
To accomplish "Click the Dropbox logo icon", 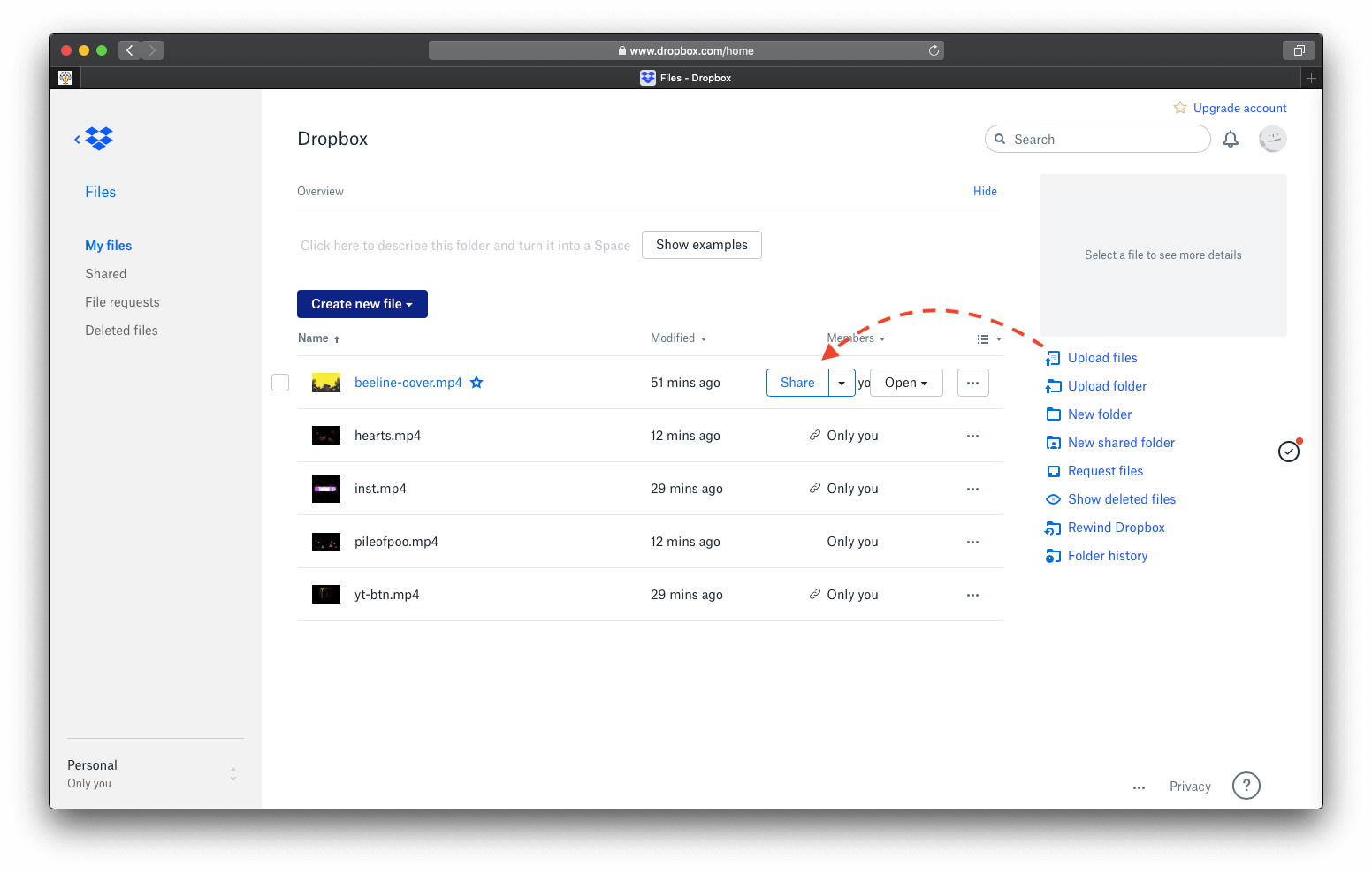I will click(x=99, y=139).
